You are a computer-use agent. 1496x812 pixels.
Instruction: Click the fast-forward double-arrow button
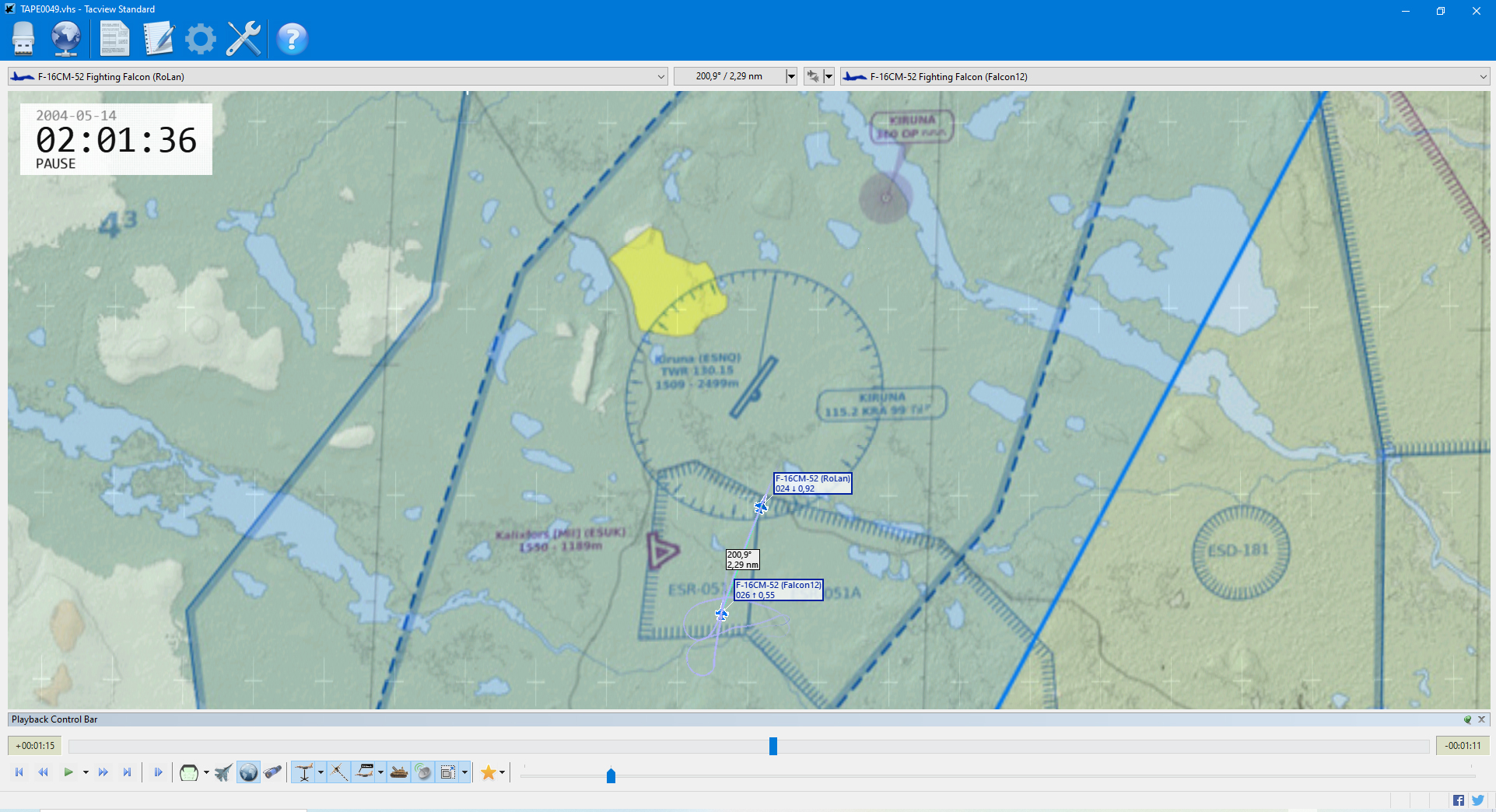click(103, 772)
